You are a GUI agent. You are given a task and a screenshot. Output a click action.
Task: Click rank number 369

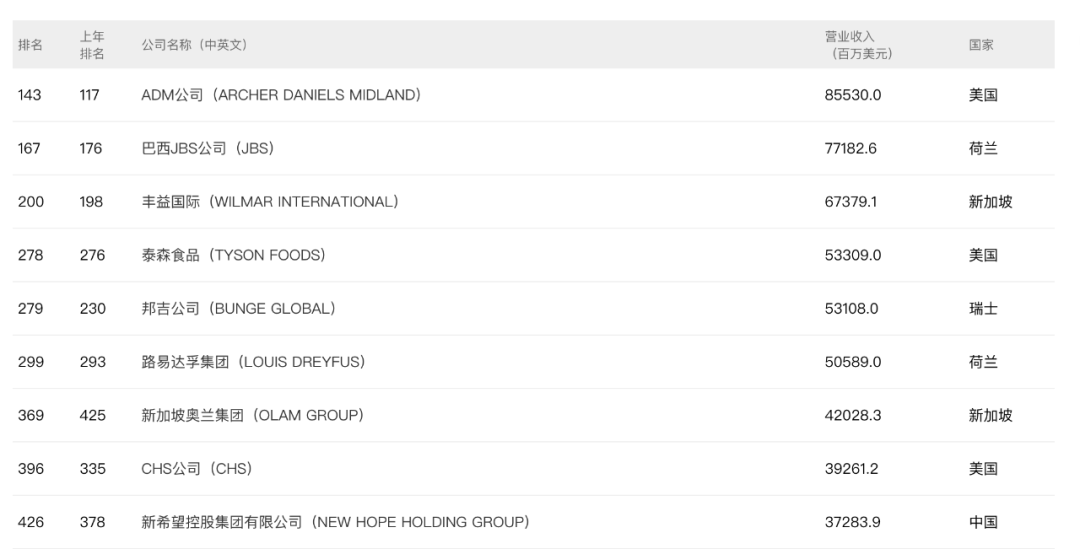point(30,415)
